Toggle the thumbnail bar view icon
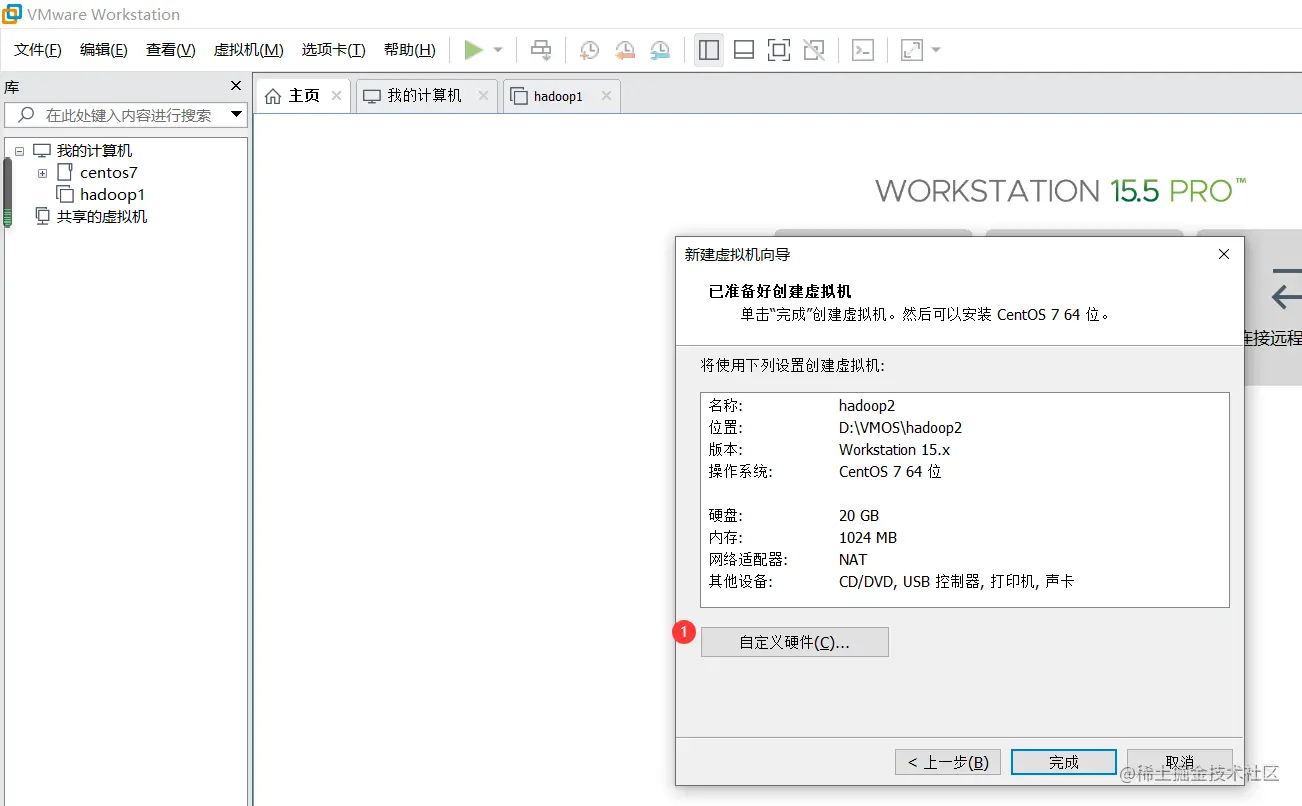The image size is (1302, 806). tap(743, 50)
